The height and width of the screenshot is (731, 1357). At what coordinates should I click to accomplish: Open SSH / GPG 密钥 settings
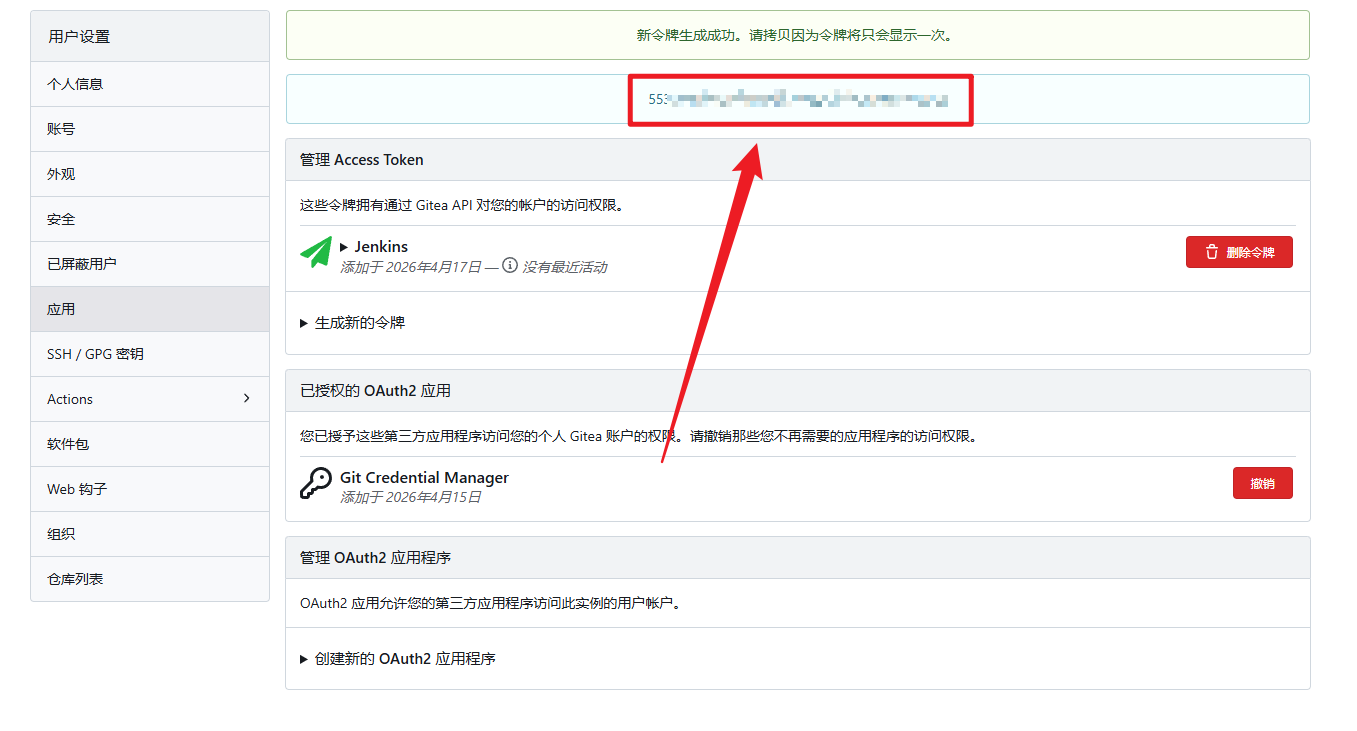tap(95, 354)
